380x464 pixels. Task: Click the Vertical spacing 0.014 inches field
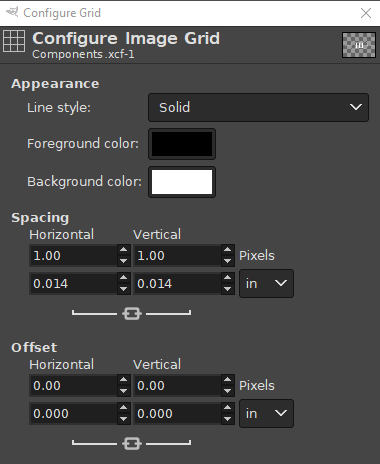[x=177, y=284]
